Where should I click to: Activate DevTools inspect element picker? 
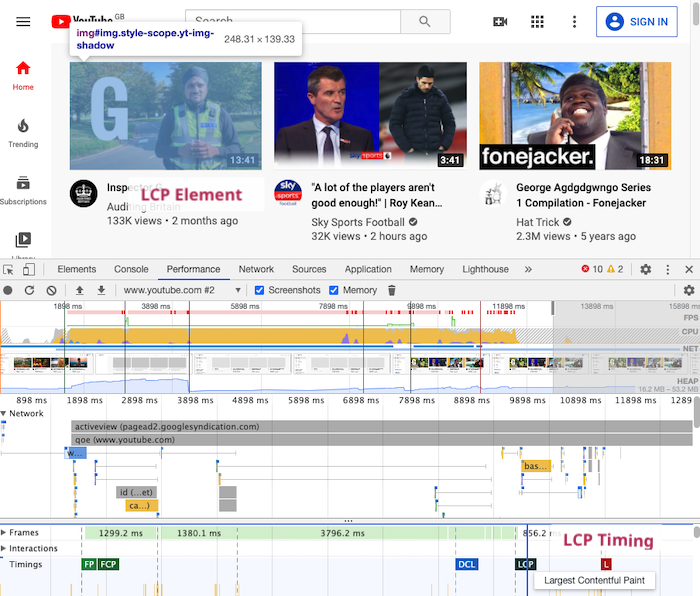pyautogui.click(x=8, y=269)
